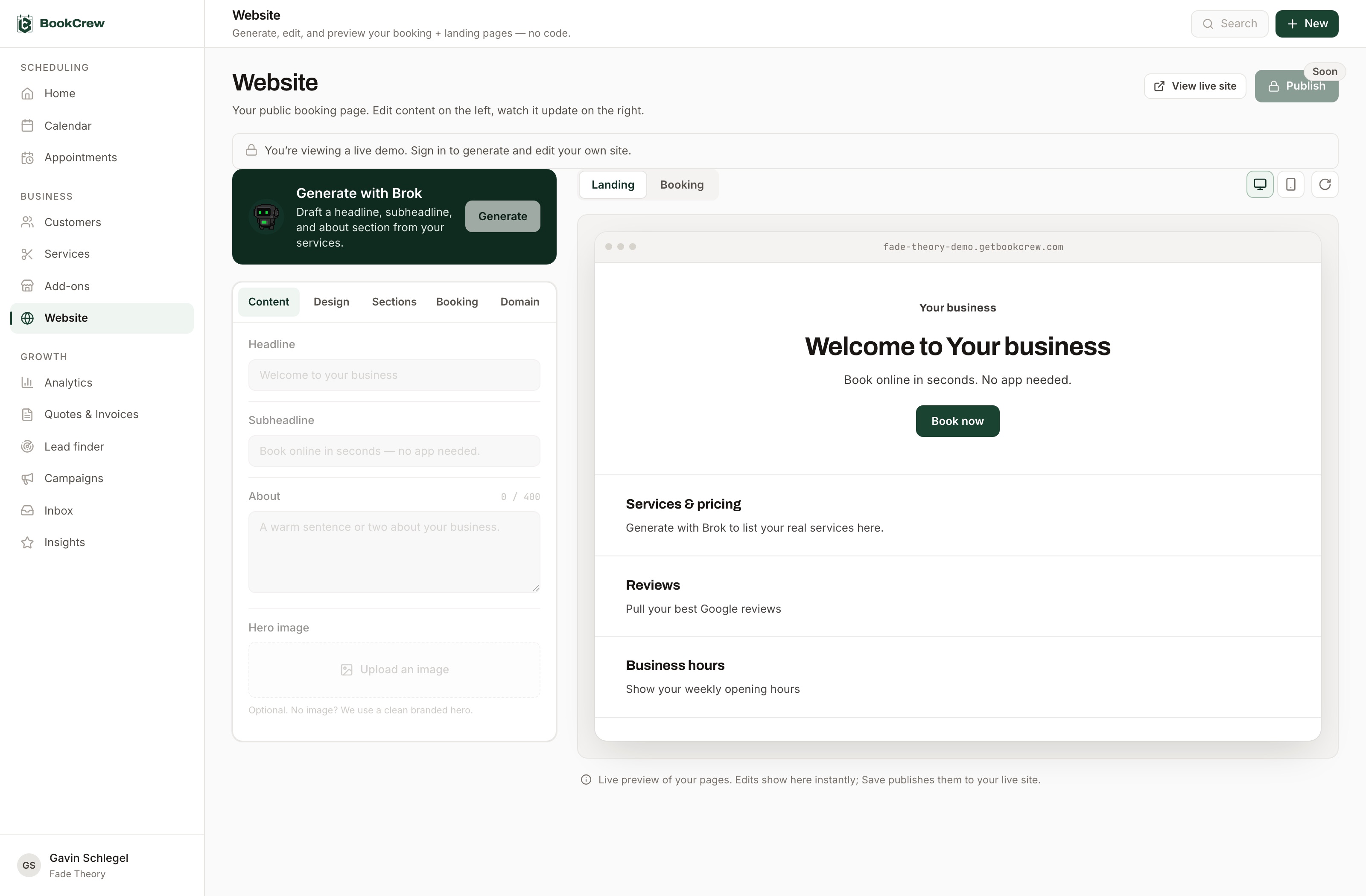Open Services via its scissors icon
This screenshot has height=896, width=1366.
point(27,254)
